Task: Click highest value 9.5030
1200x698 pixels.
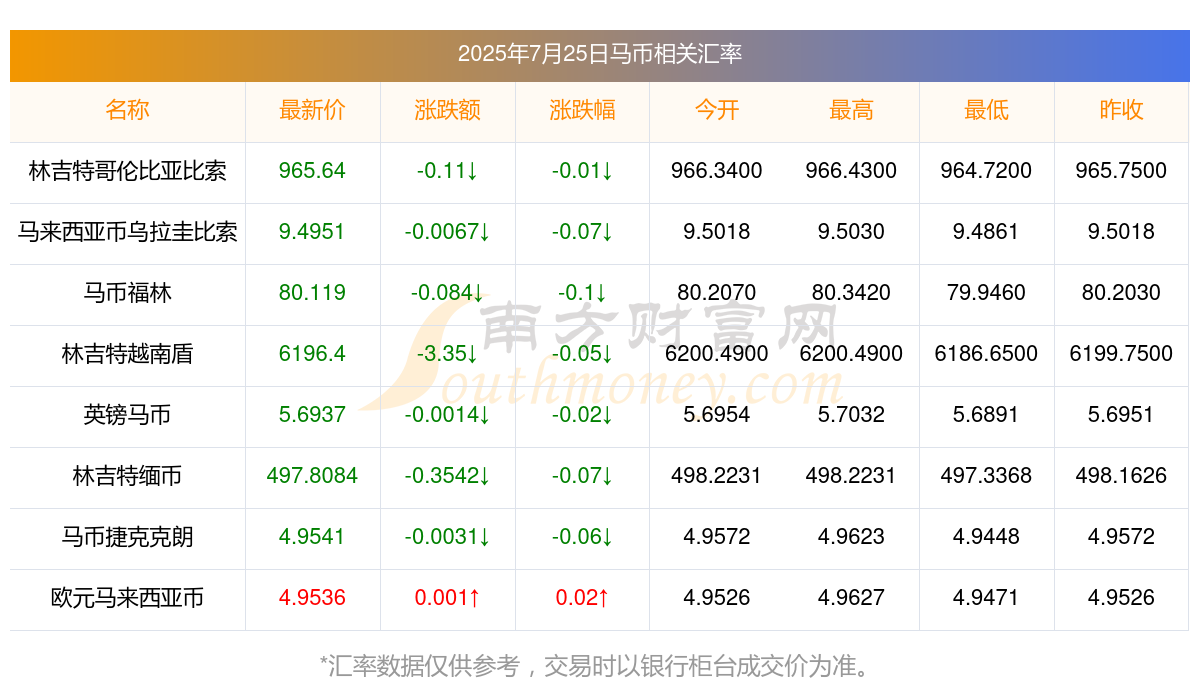Action: (x=851, y=232)
